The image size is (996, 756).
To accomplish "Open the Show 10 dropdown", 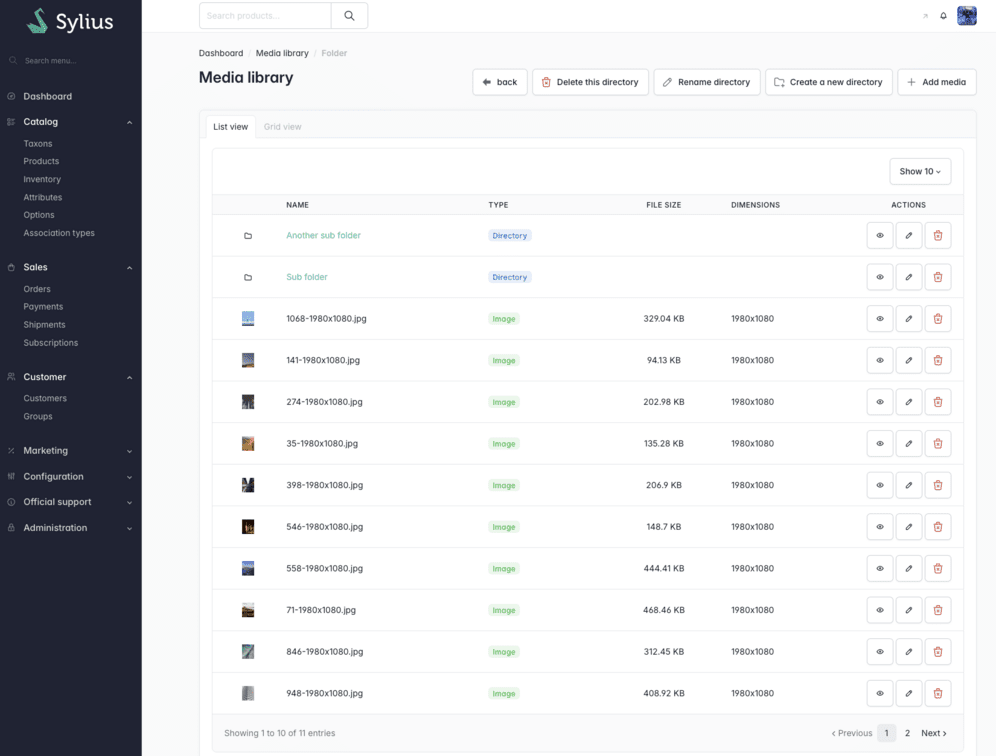I will click(x=920, y=172).
